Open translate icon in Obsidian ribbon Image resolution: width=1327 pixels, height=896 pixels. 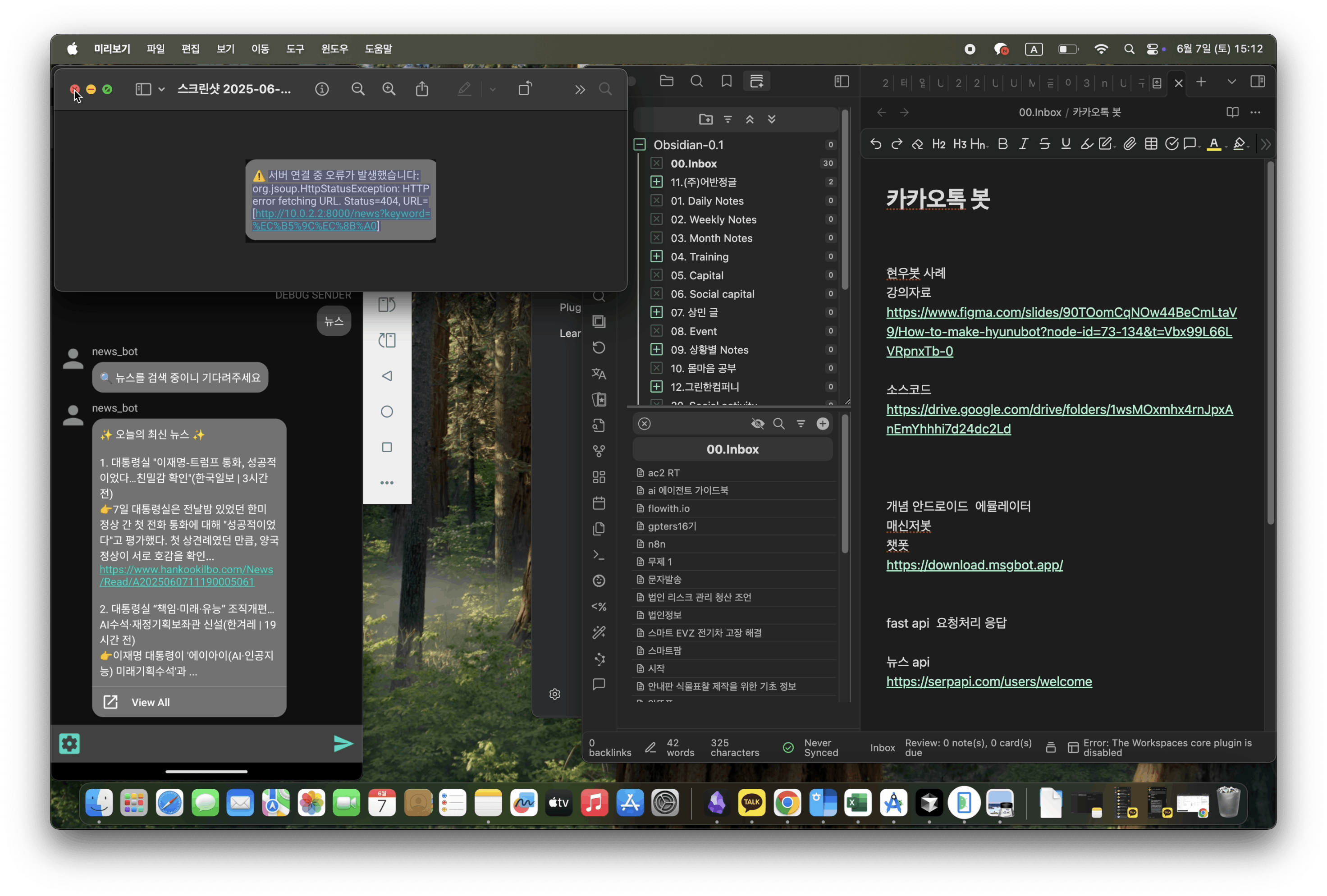click(x=599, y=374)
